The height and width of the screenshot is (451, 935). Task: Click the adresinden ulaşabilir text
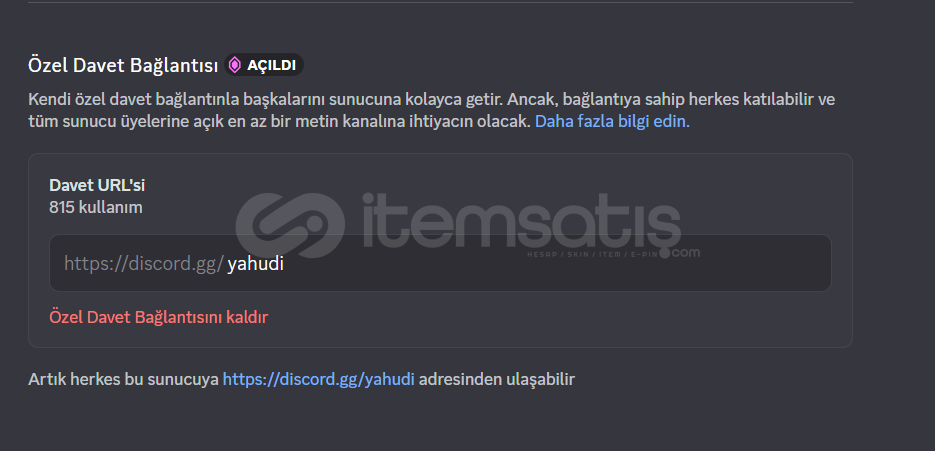[497, 379]
